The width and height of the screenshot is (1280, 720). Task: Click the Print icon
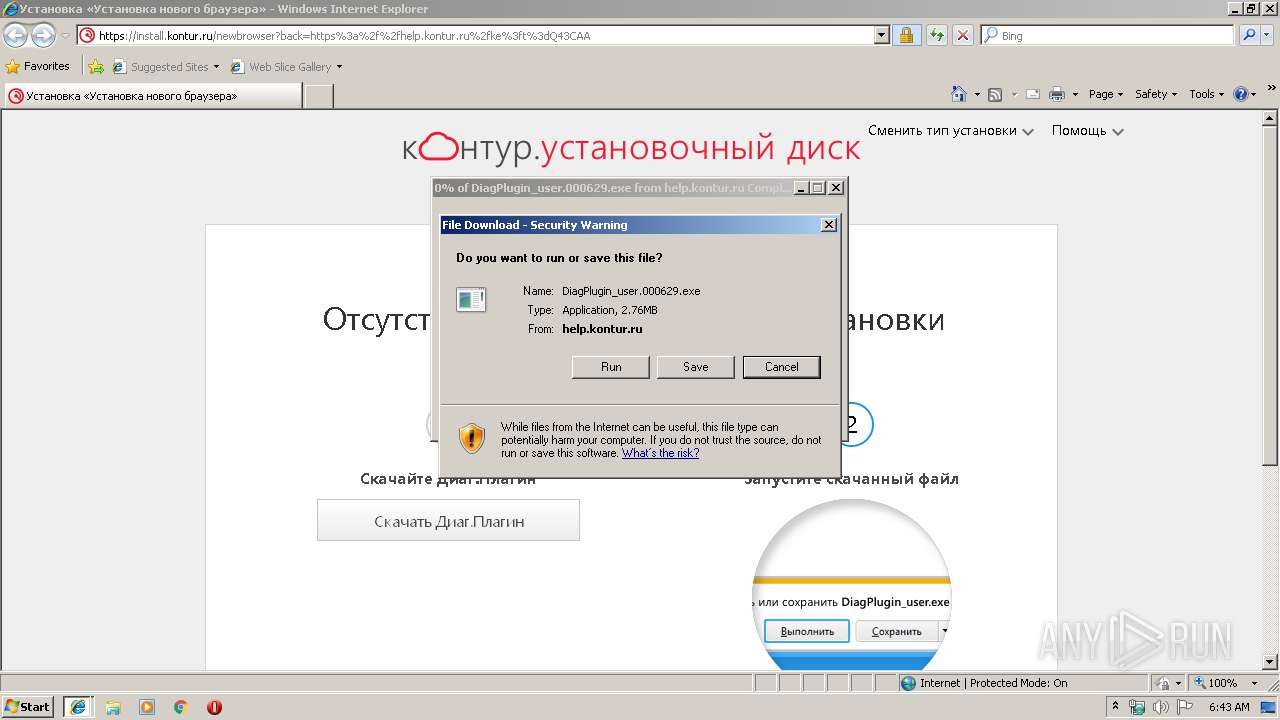pos(1057,94)
